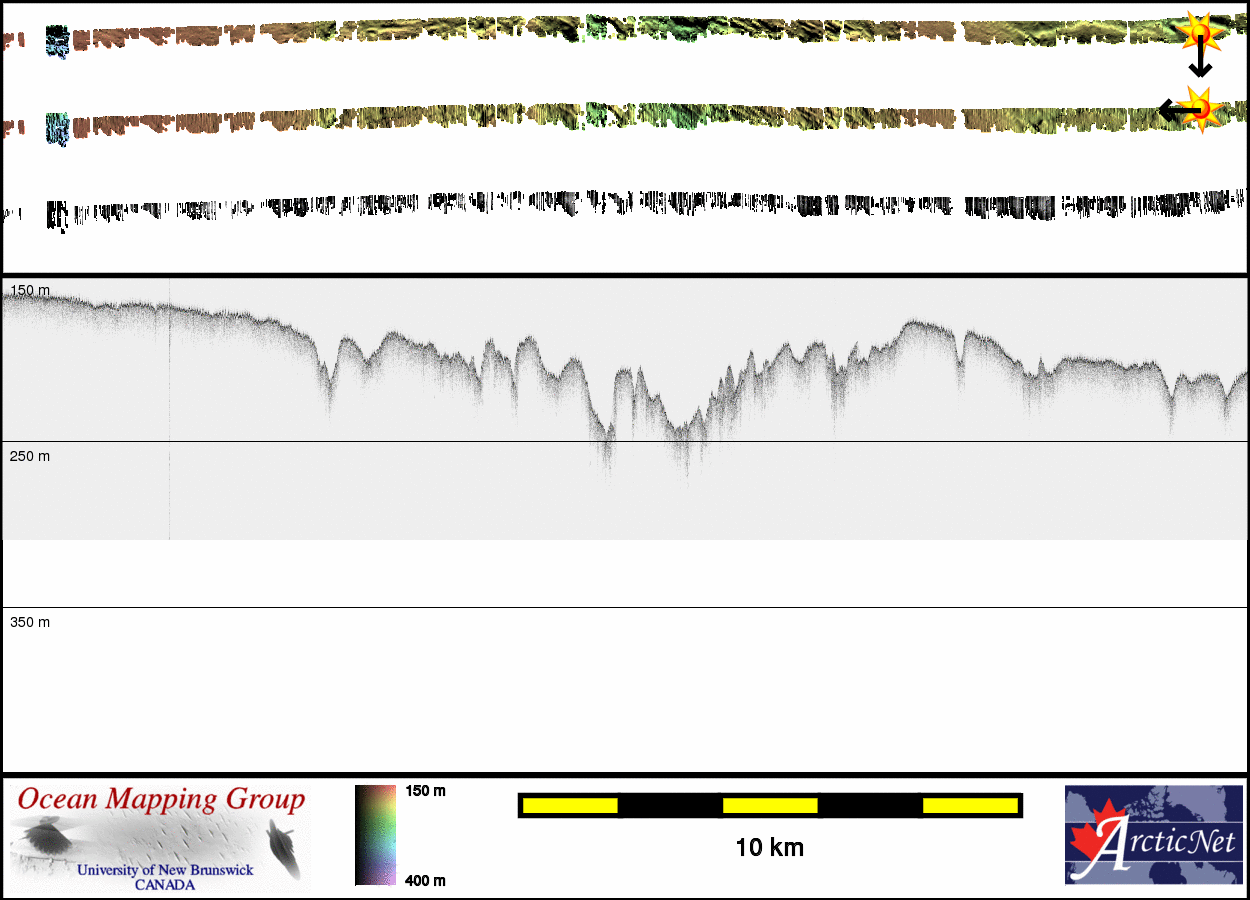
Task: Open the Ocean Mapping Group title link
Action: [x=161, y=800]
